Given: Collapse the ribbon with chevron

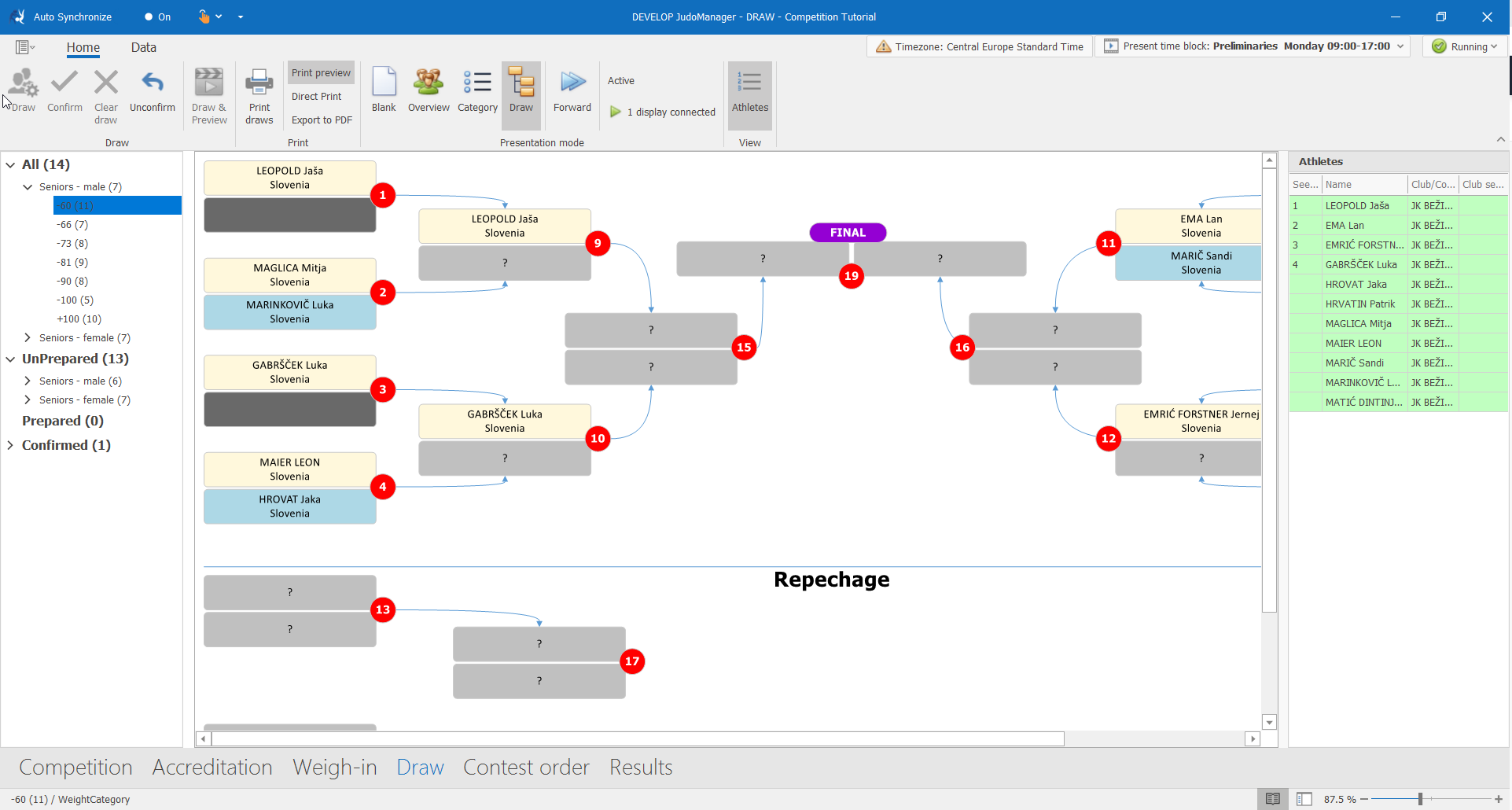Looking at the screenshot, I should [1501, 139].
